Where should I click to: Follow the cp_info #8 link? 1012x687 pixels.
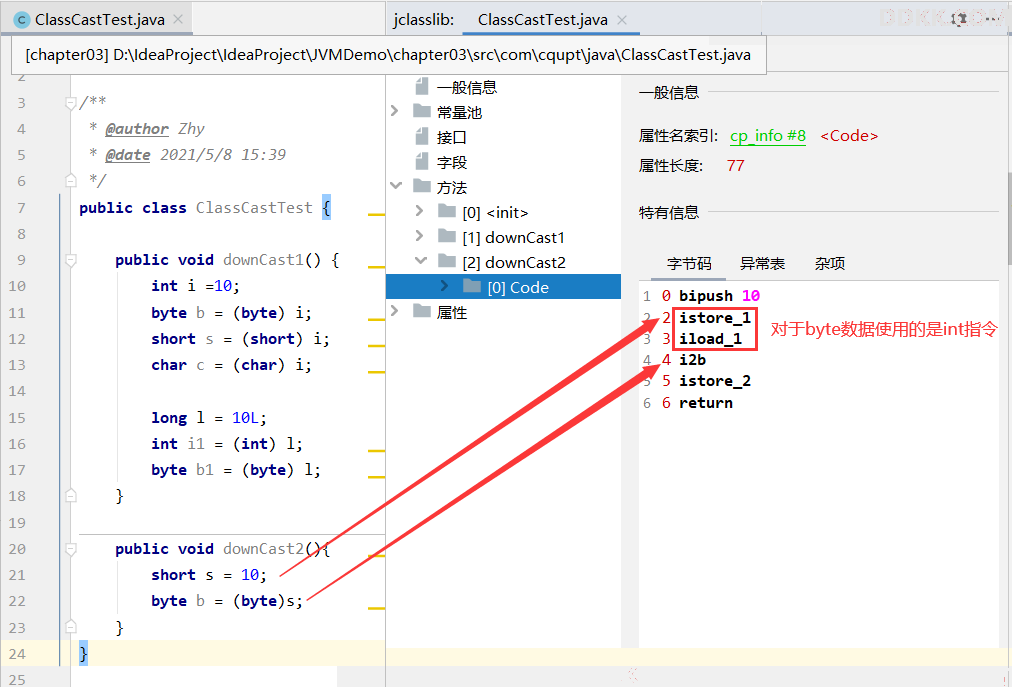(x=767, y=136)
